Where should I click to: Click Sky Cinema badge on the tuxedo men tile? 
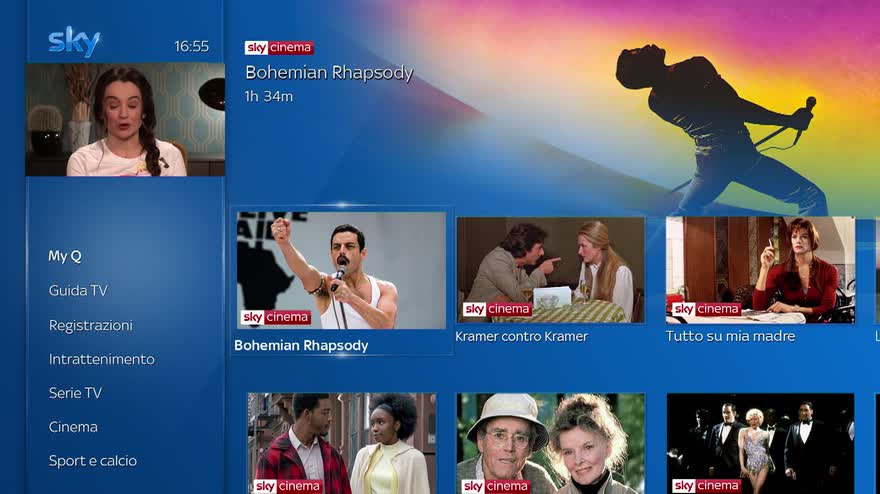pyautogui.click(x=707, y=486)
